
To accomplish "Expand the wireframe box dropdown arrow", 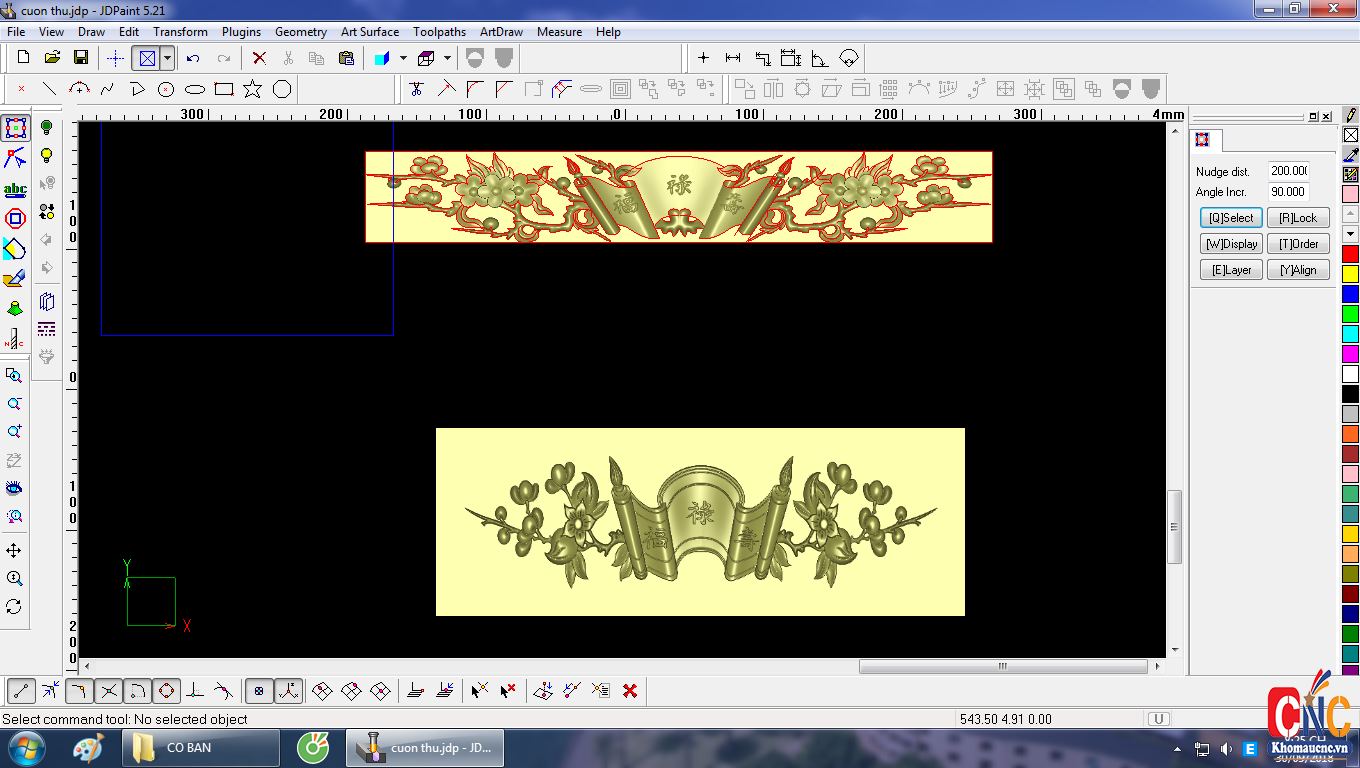I will tap(447, 58).
